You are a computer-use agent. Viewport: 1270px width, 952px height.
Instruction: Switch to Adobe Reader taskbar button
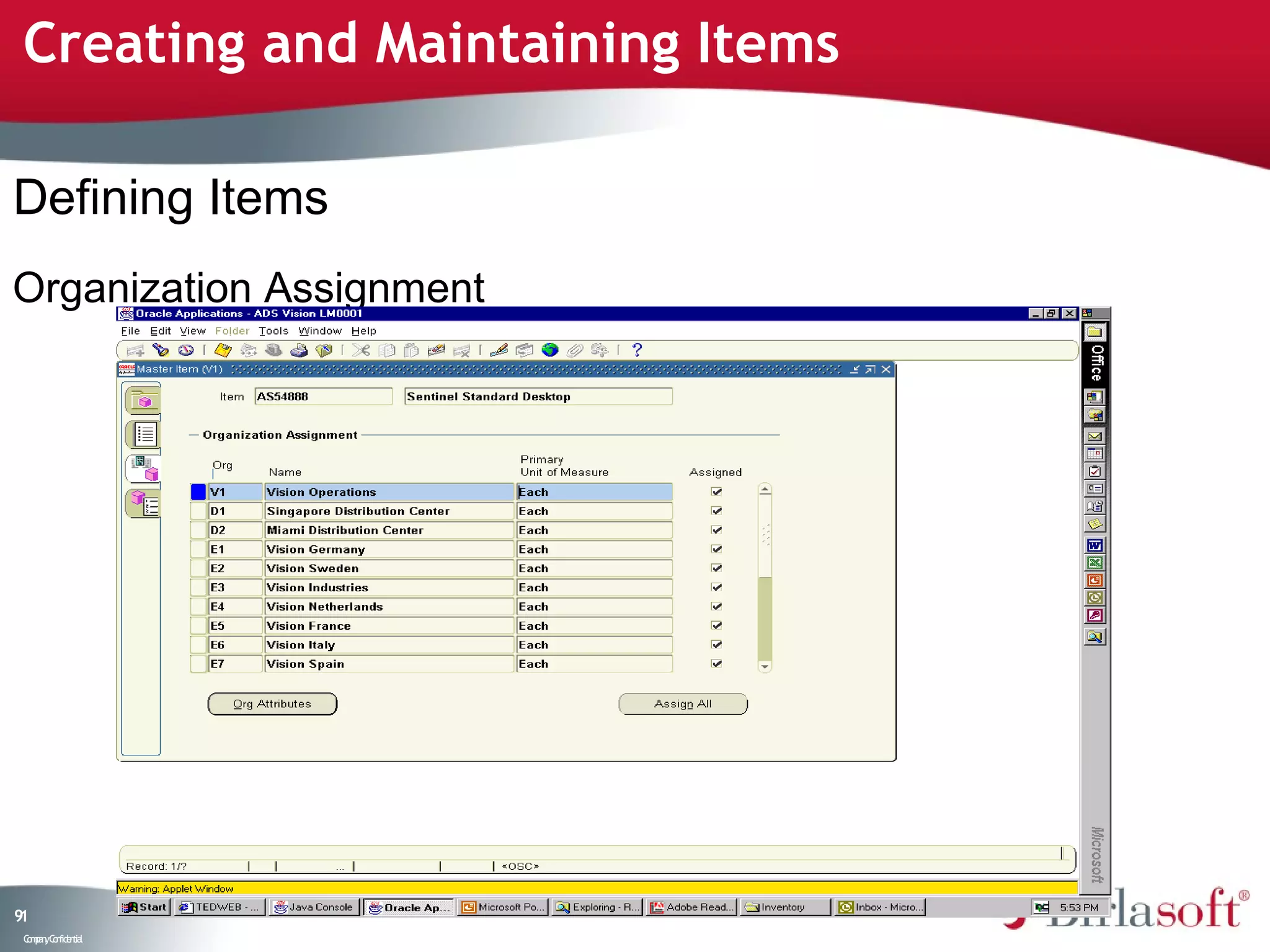(x=691, y=907)
